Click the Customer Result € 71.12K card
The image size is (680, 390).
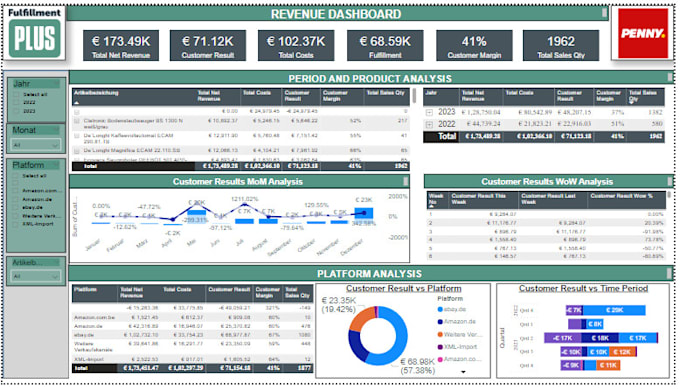(208, 45)
